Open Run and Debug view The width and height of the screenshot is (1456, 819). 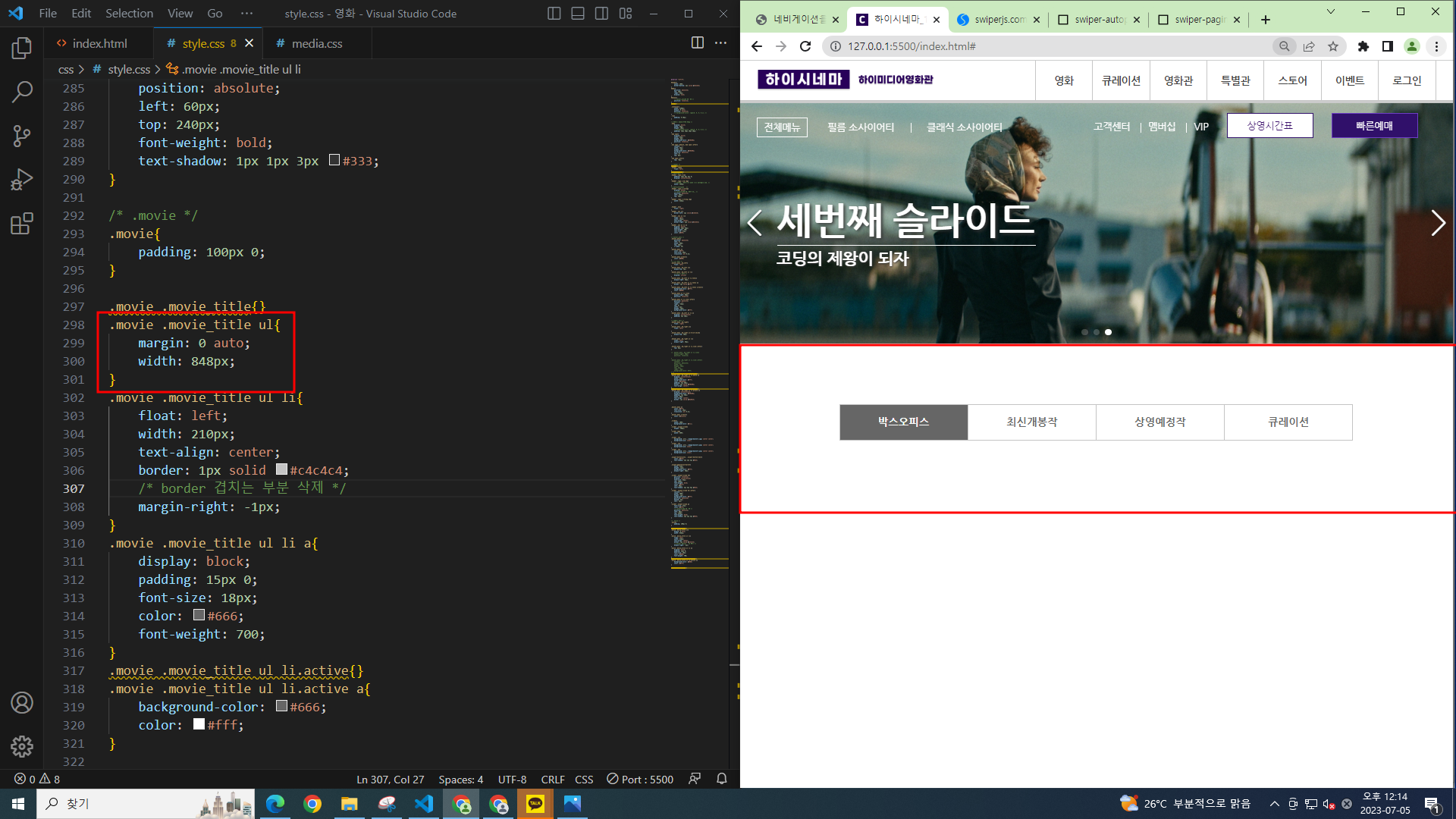[x=22, y=180]
